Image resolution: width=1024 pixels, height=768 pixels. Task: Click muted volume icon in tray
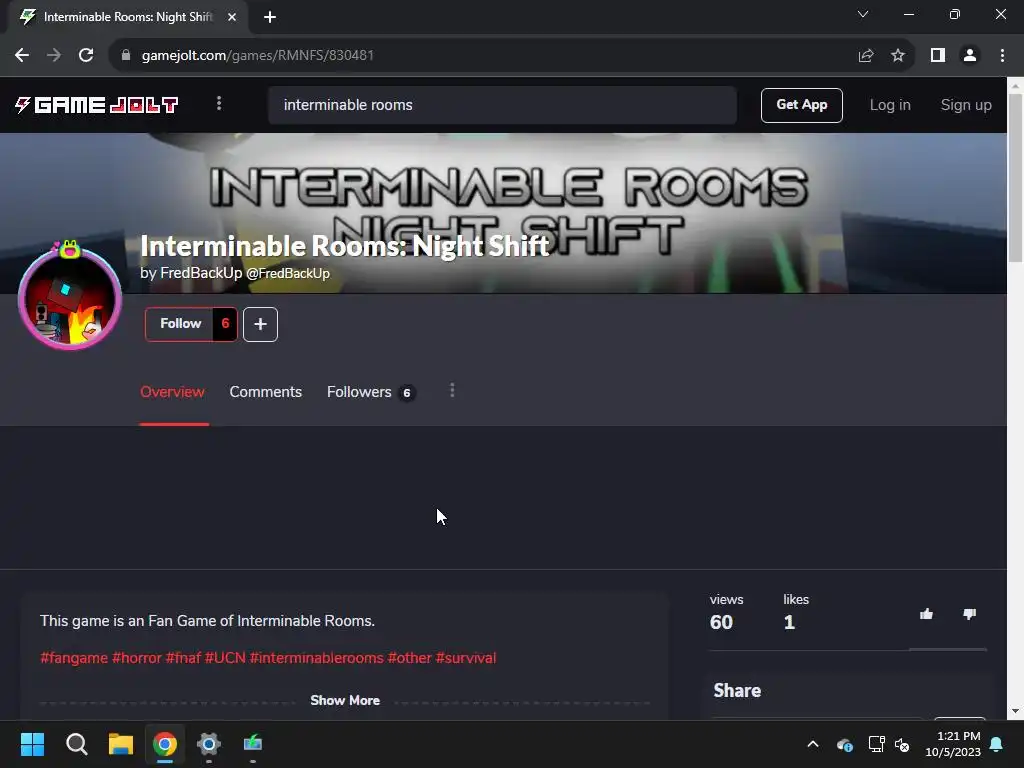click(903, 744)
